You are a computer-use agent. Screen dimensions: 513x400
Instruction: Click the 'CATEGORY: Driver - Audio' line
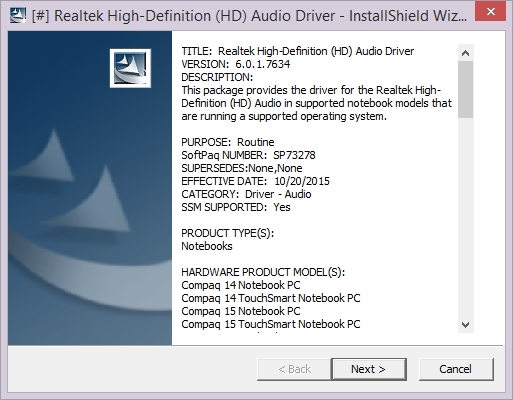(x=246, y=194)
